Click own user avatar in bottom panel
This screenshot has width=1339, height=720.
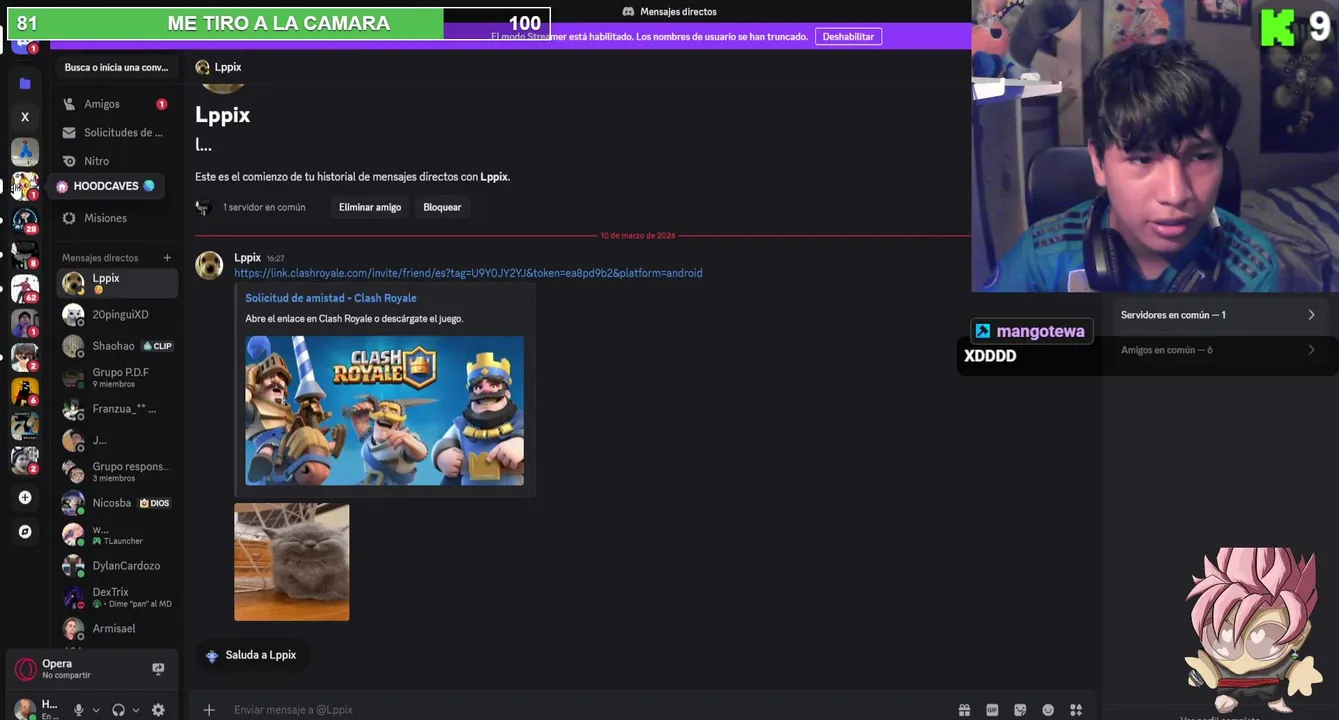pos(25,709)
